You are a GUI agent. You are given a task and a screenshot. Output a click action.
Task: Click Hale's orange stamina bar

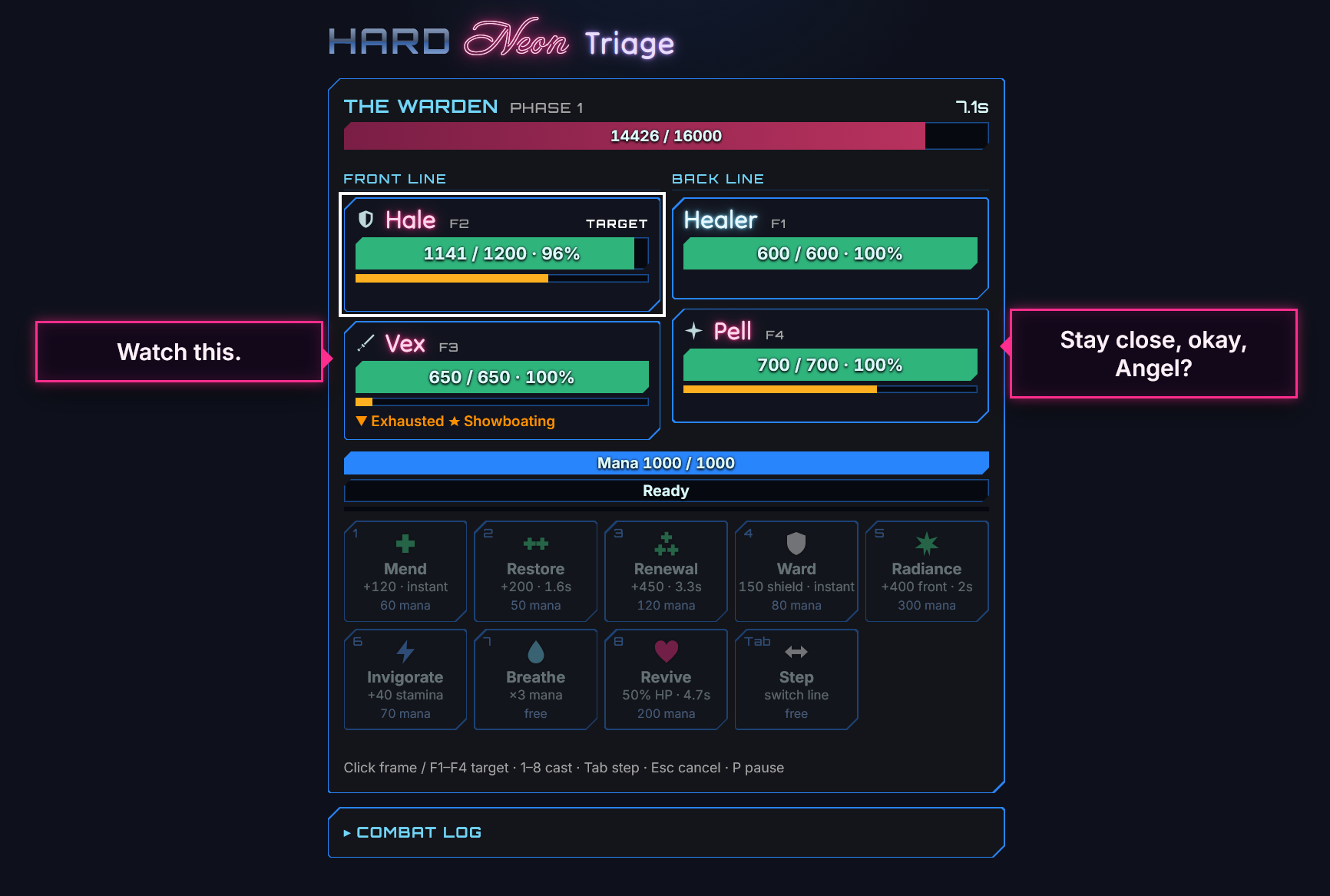tap(502, 279)
